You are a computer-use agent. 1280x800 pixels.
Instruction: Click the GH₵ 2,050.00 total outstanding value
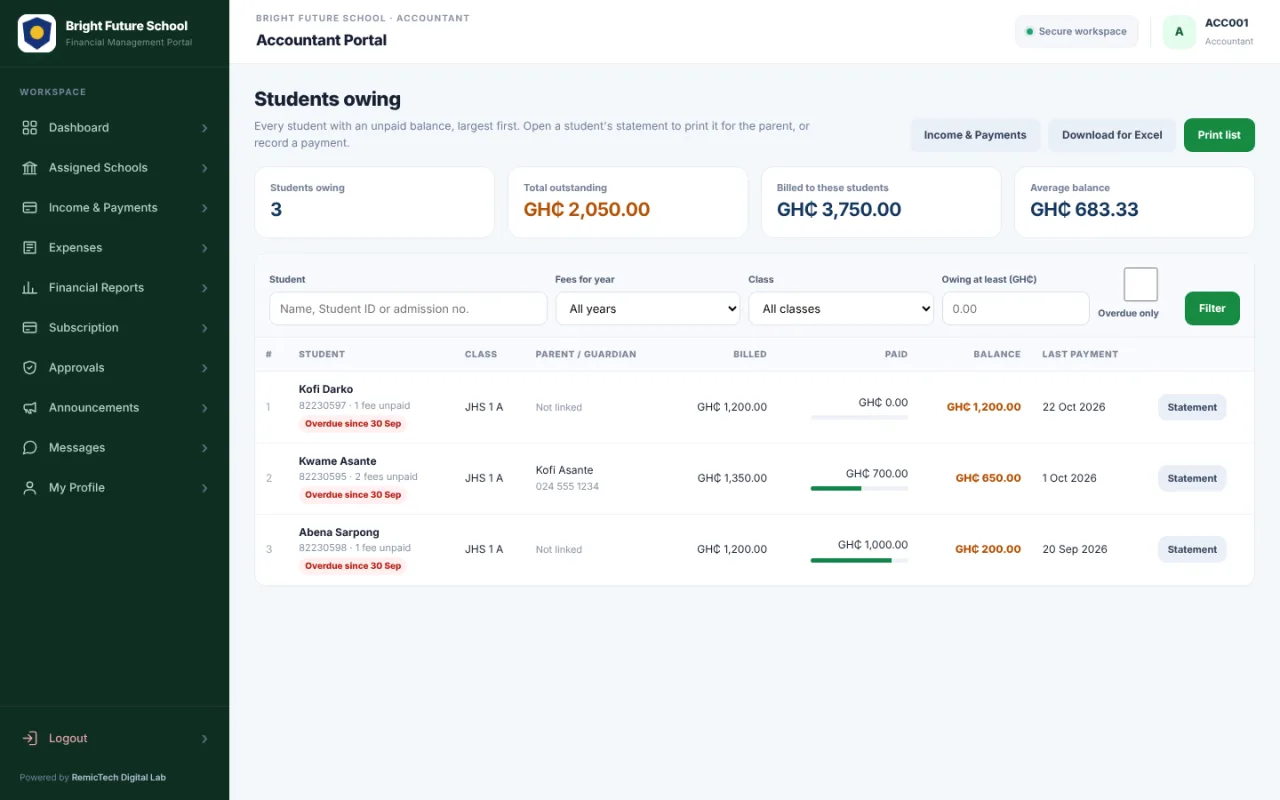click(x=587, y=210)
